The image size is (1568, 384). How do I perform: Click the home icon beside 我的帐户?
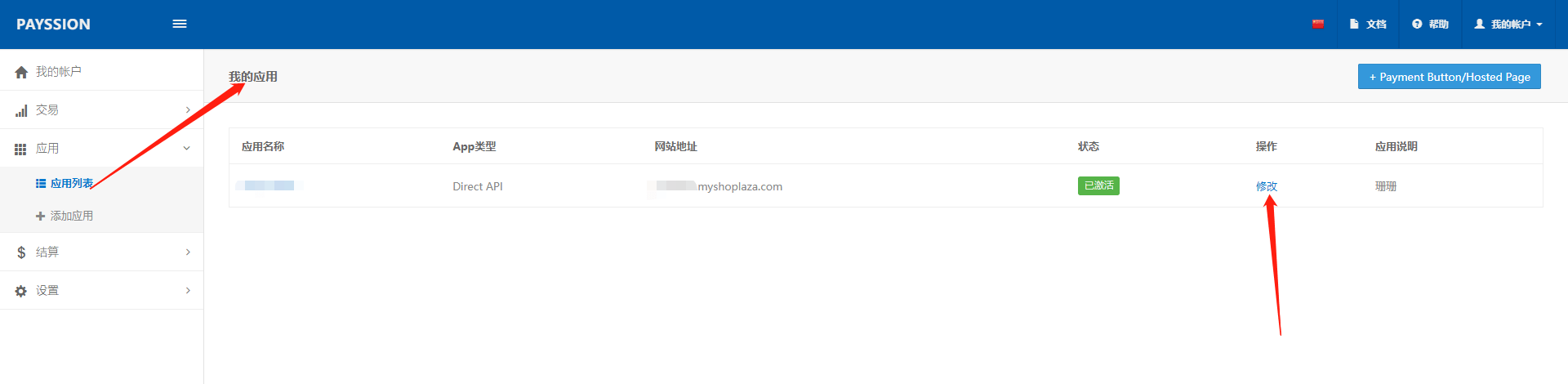pyautogui.click(x=21, y=72)
